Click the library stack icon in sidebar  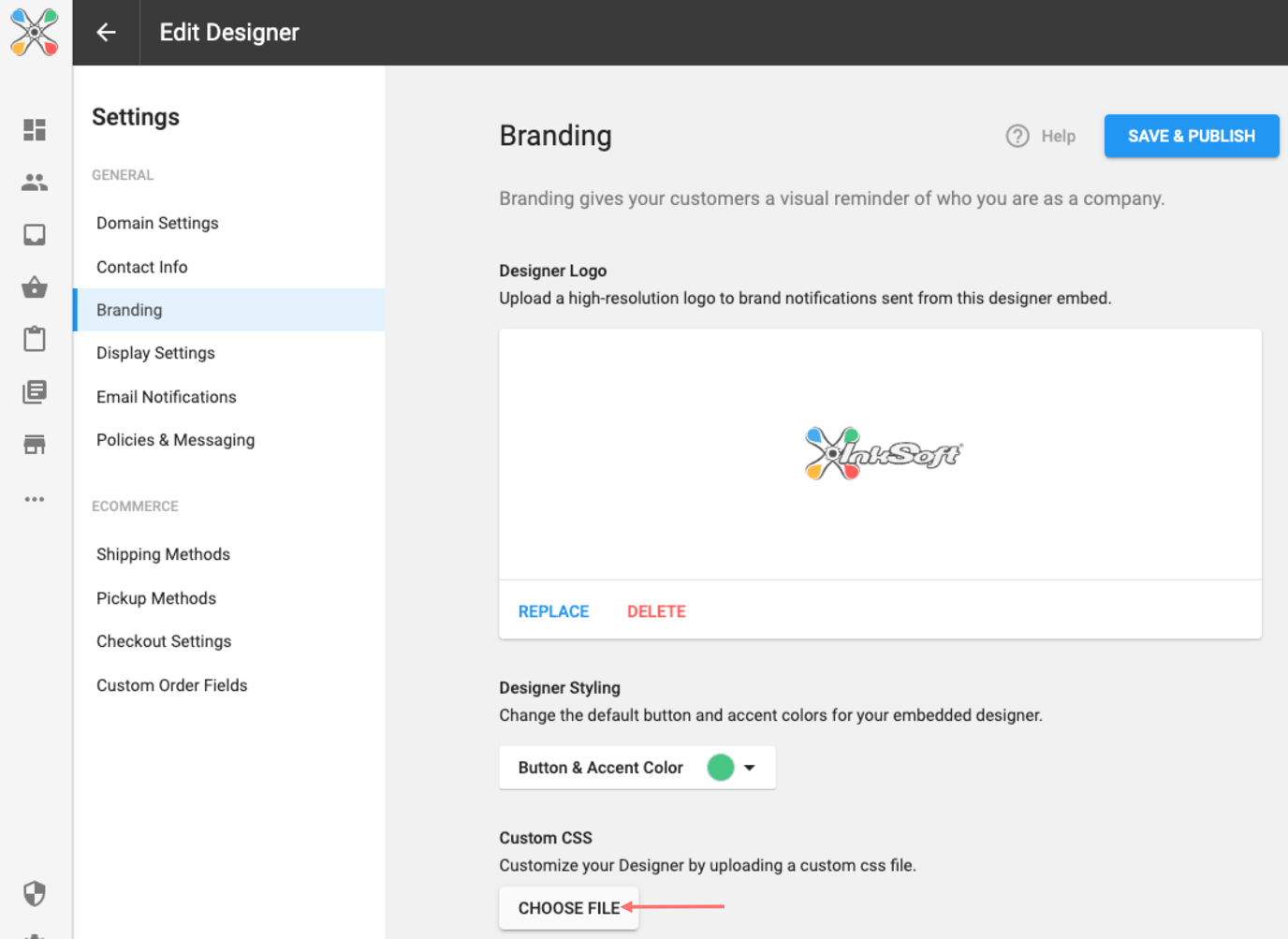pos(35,392)
